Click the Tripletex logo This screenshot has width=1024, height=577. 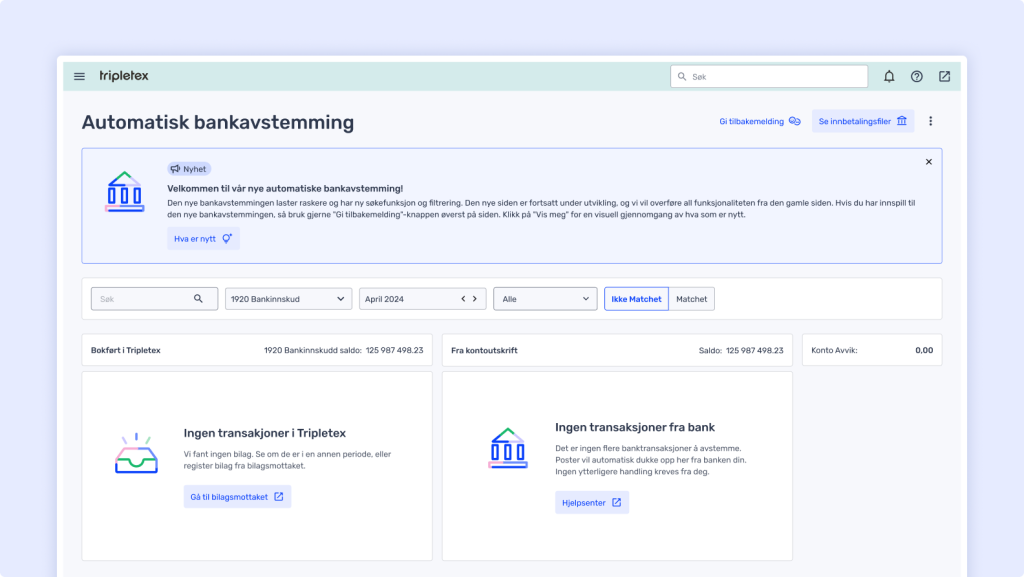[x=124, y=76]
